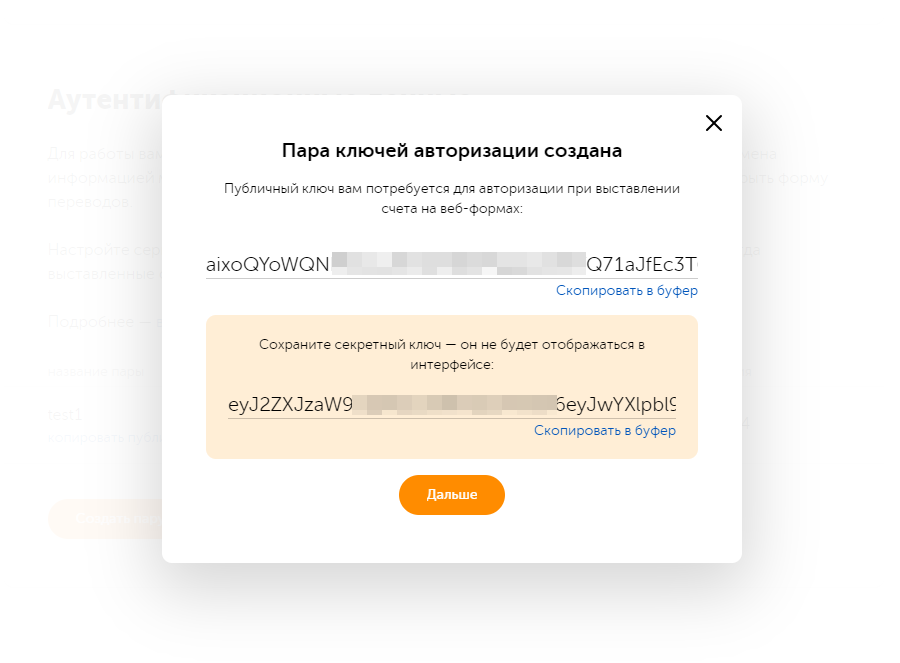This screenshot has height=663, width=900.
Task: Click the public key description text
Action: coord(452,198)
